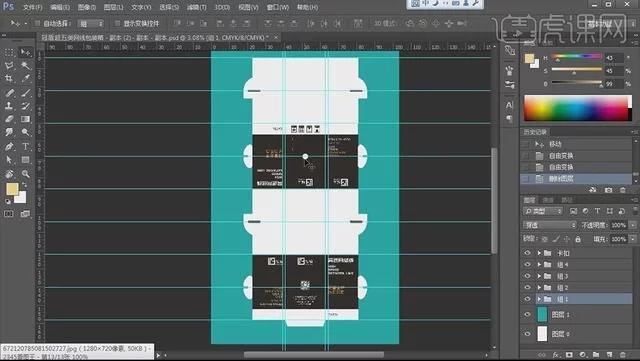Expand the 组 2 group
640x361 pixels.
click(539, 287)
